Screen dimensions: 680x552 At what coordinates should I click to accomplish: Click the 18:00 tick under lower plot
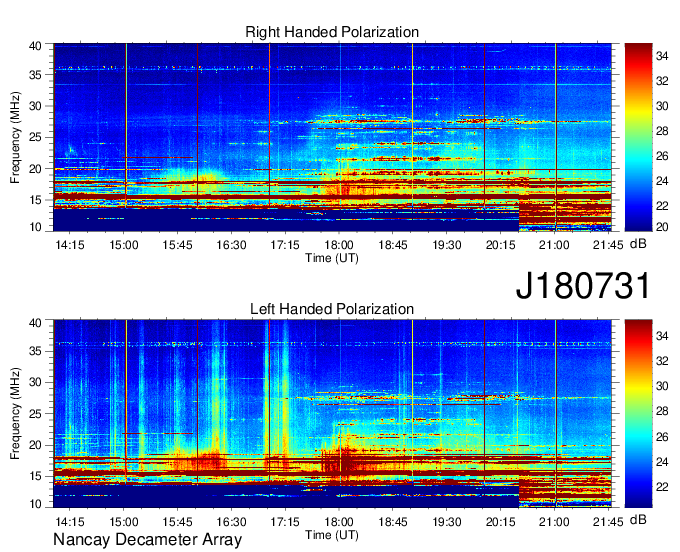(339, 521)
